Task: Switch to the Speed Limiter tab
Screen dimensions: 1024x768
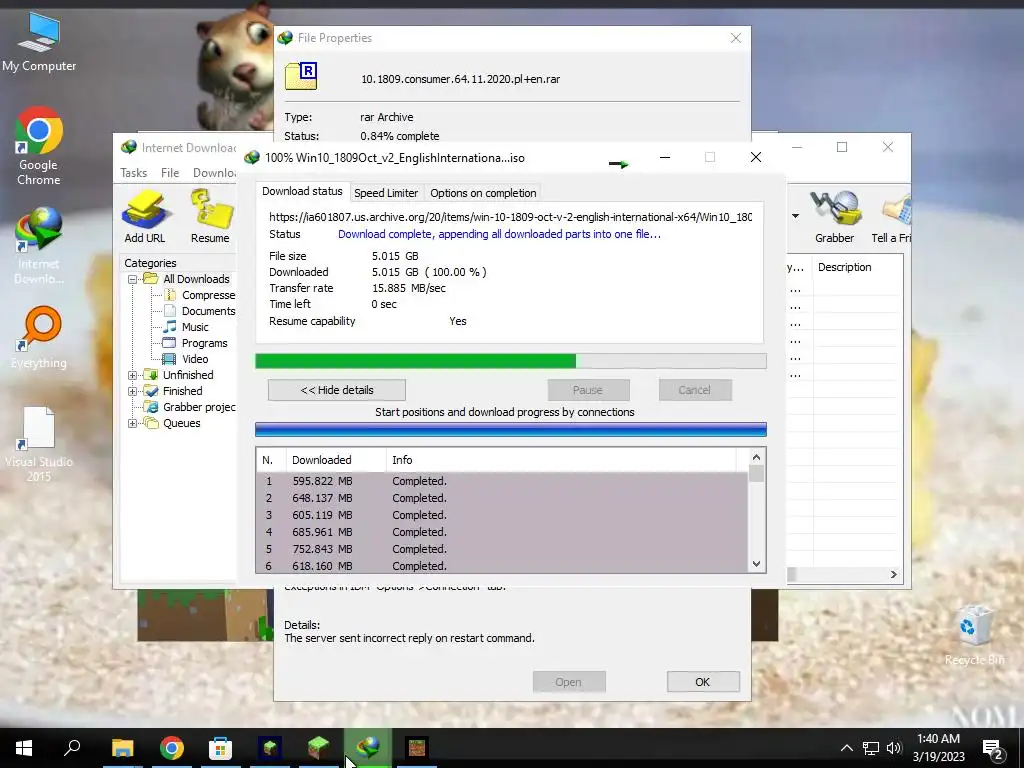Action: pos(386,193)
